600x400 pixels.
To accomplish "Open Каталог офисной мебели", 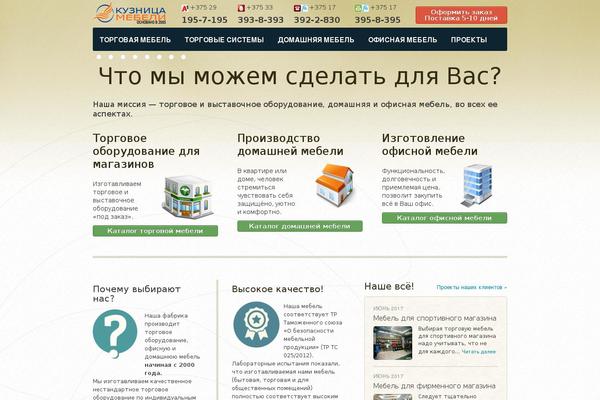I will pos(444,217).
